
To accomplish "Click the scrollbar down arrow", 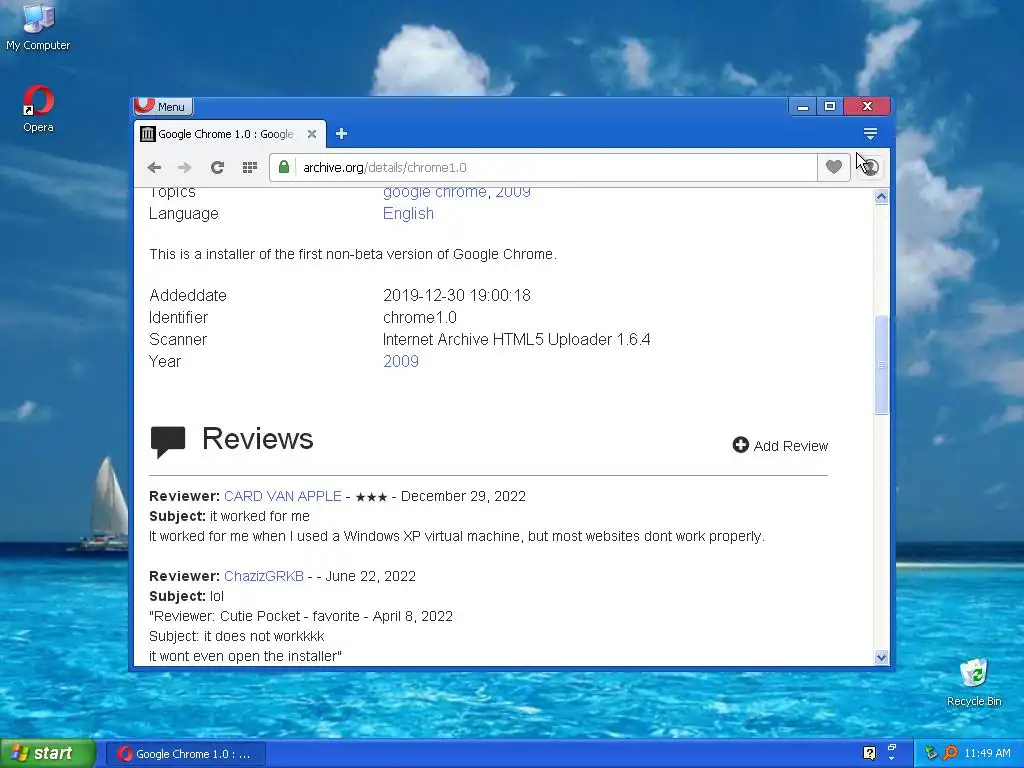I will tap(881, 658).
